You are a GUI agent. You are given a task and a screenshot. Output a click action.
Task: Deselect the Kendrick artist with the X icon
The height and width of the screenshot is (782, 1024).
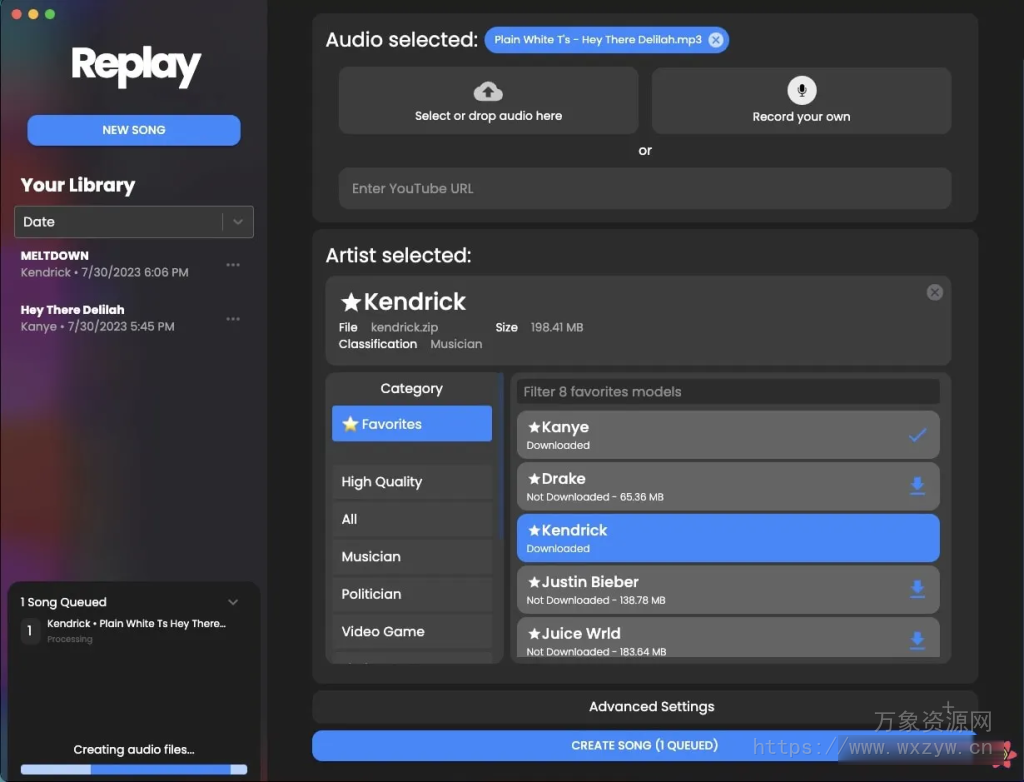click(x=934, y=292)
